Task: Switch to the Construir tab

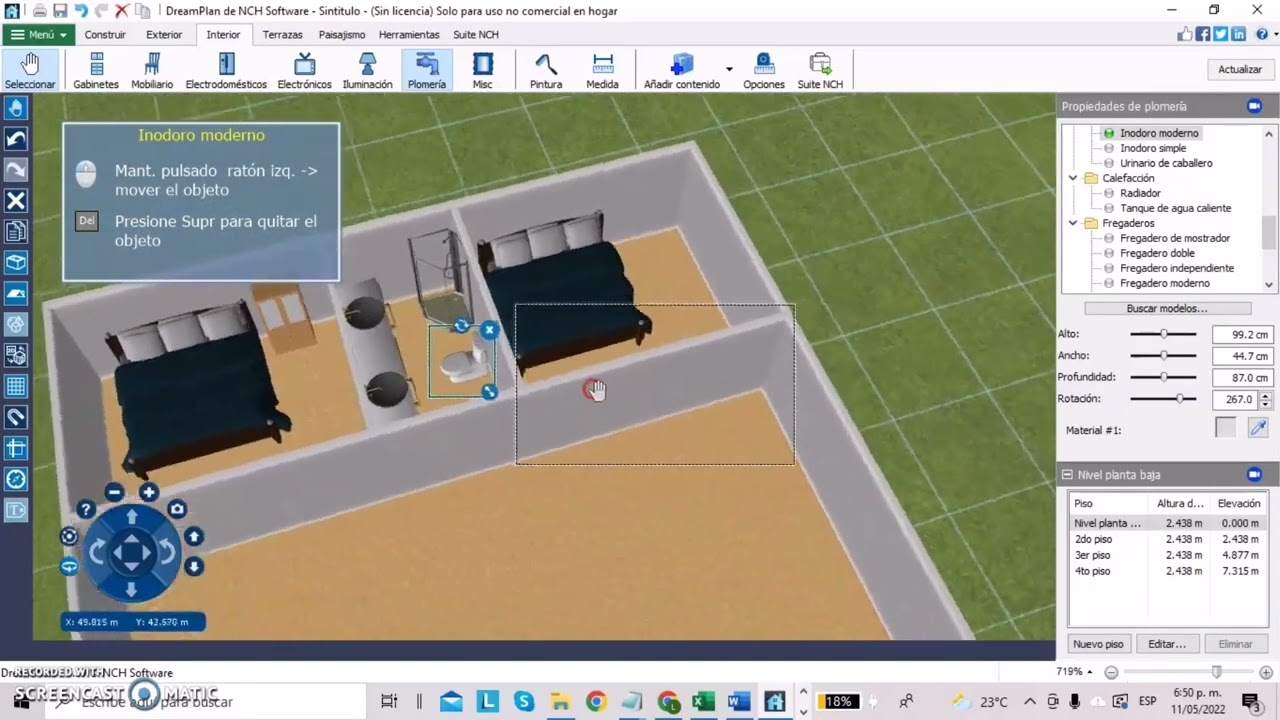Action: tap(105, 34)
